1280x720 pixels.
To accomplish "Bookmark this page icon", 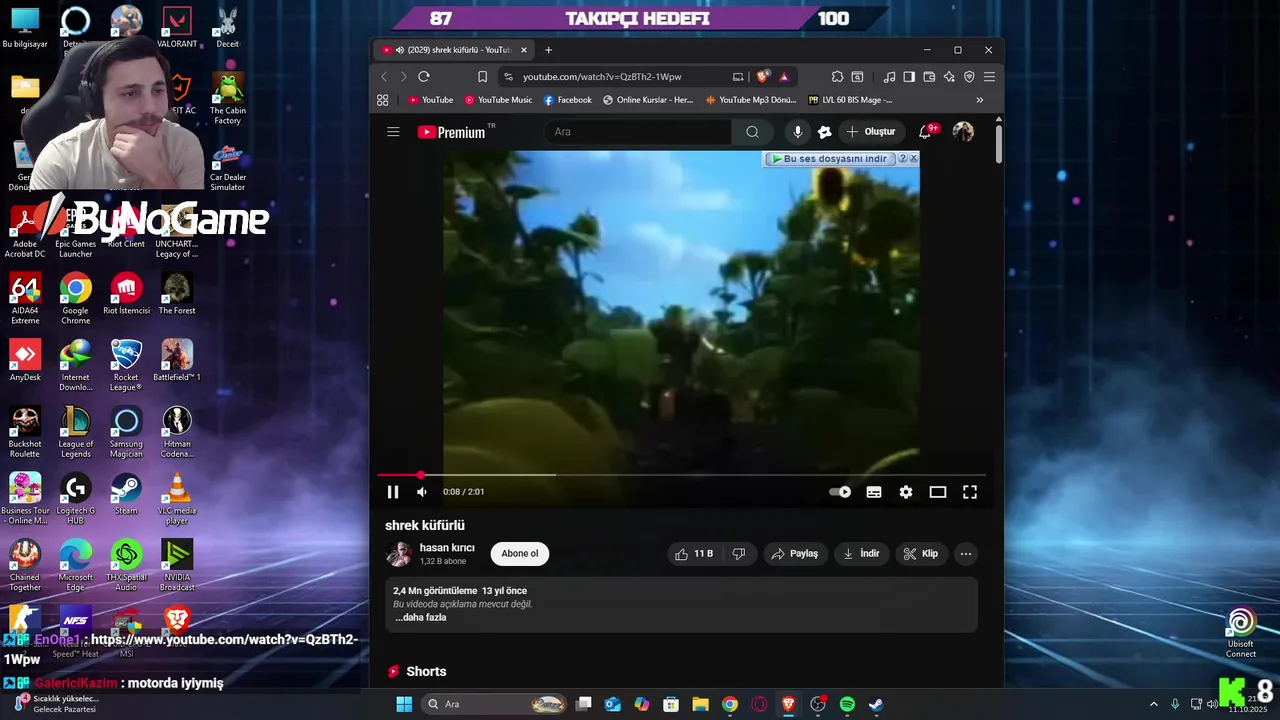I will point(482,77).
